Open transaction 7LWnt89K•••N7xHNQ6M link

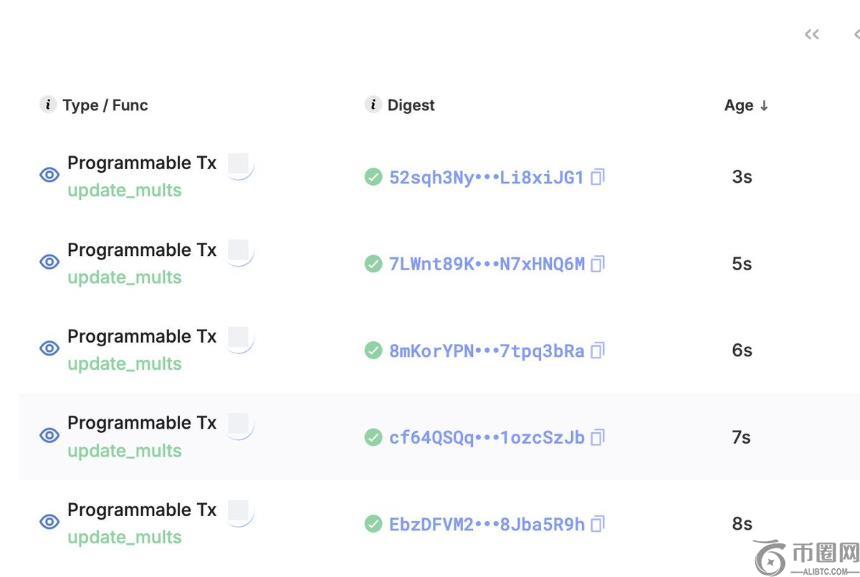tap(486, 264)
